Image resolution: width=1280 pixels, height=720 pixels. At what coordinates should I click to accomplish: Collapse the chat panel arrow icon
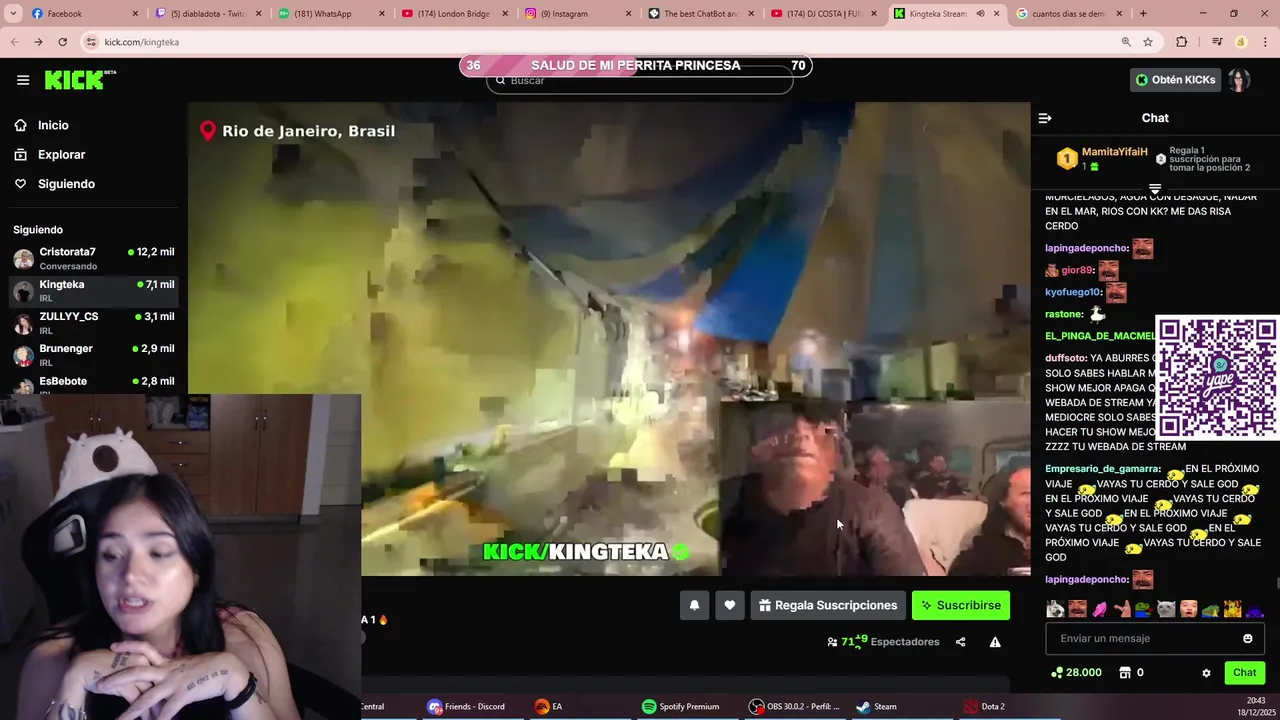[1045, 118]
